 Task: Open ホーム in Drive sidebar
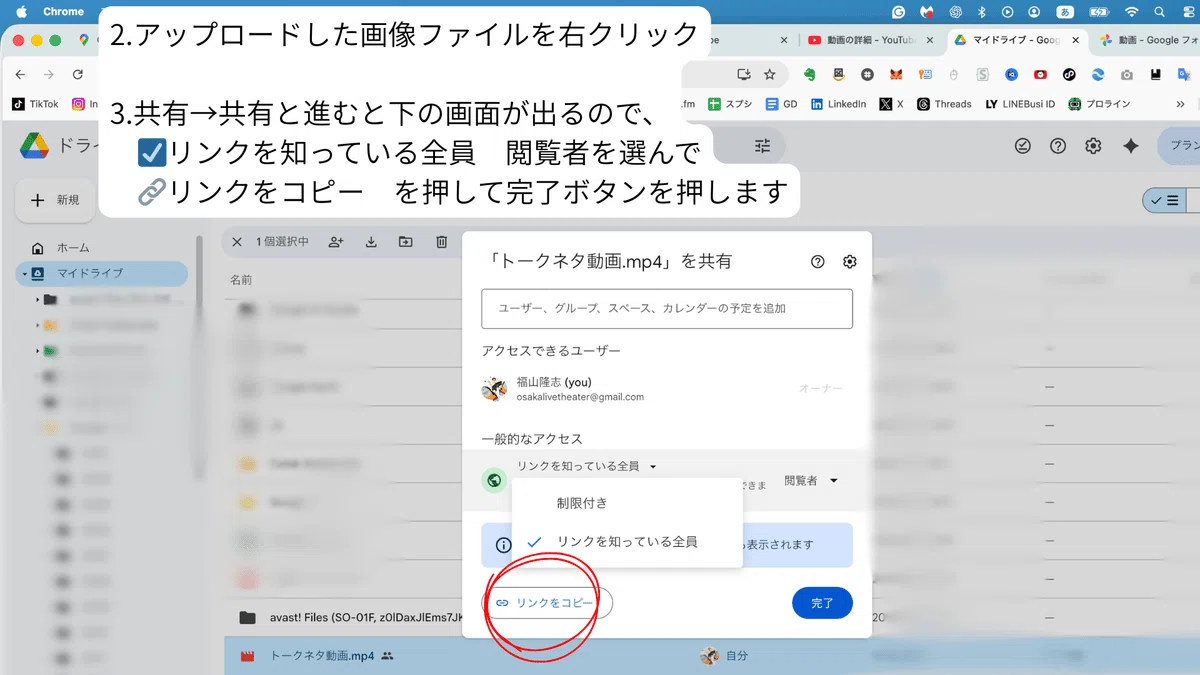pos(73,248)
